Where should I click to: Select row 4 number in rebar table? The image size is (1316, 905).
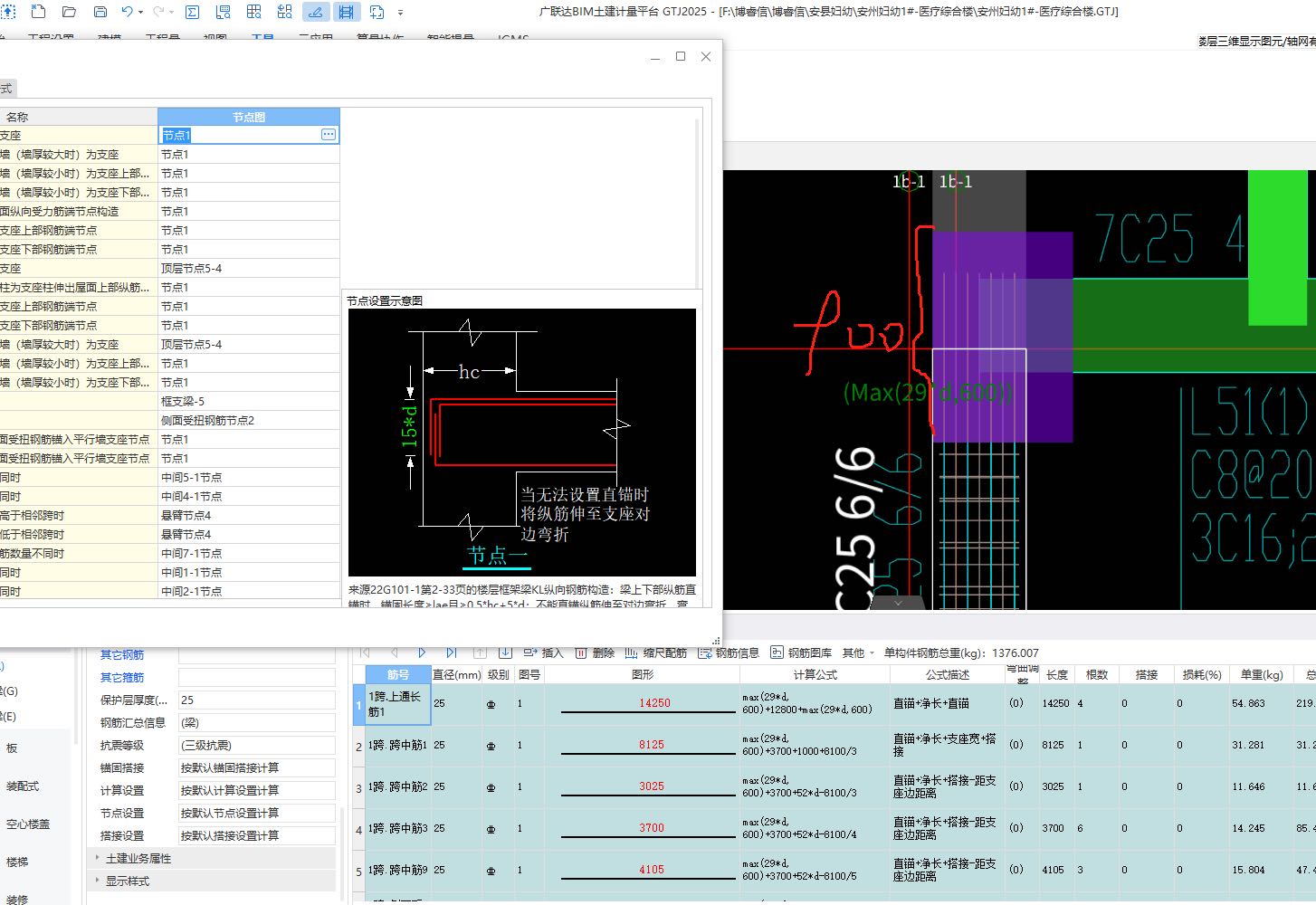(358, 829)
